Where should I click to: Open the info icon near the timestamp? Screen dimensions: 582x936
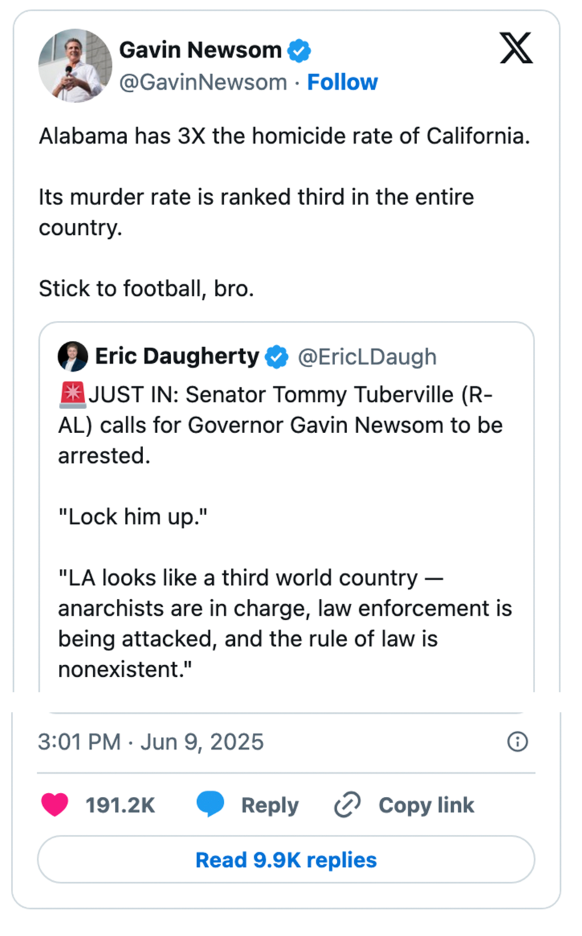pos(517,742)
